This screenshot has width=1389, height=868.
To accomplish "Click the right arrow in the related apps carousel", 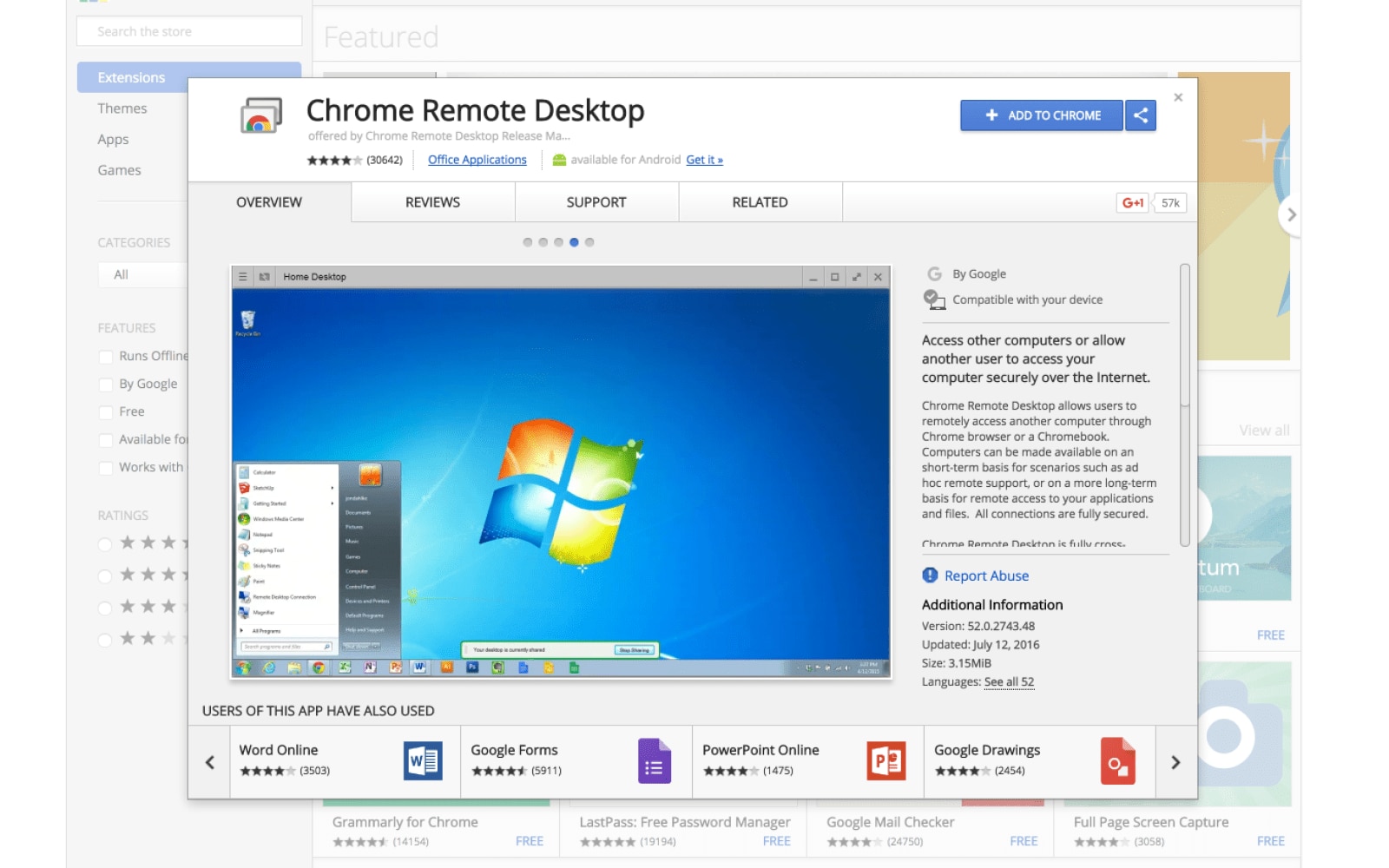I will tap(1176, 761).
